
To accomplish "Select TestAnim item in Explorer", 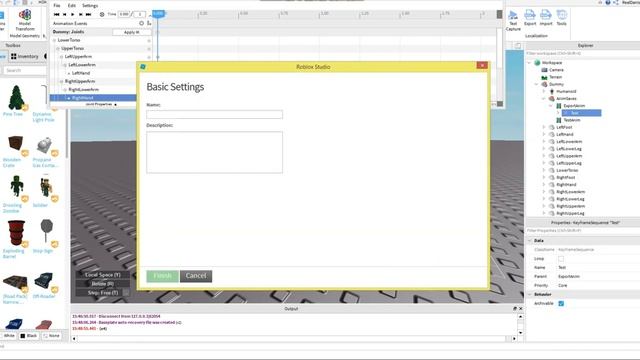I will tap(571, 120).
